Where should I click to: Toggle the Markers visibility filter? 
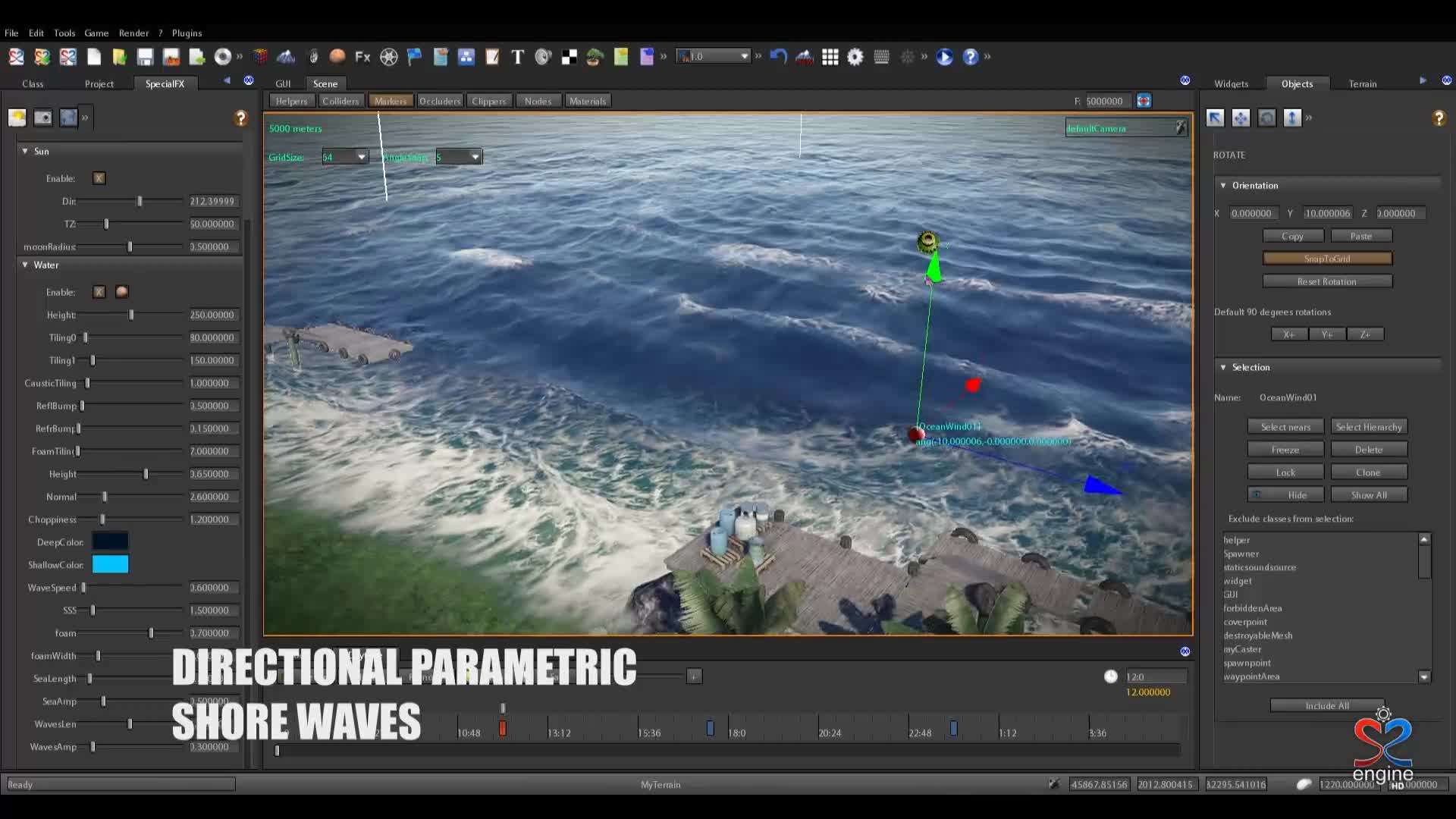tap(391, 101)
